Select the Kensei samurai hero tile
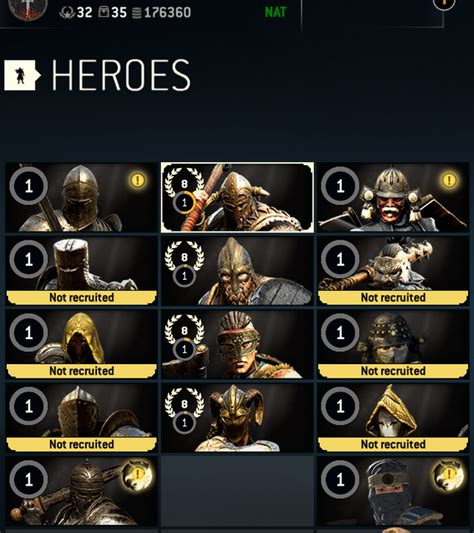 [x=393, y=197]
